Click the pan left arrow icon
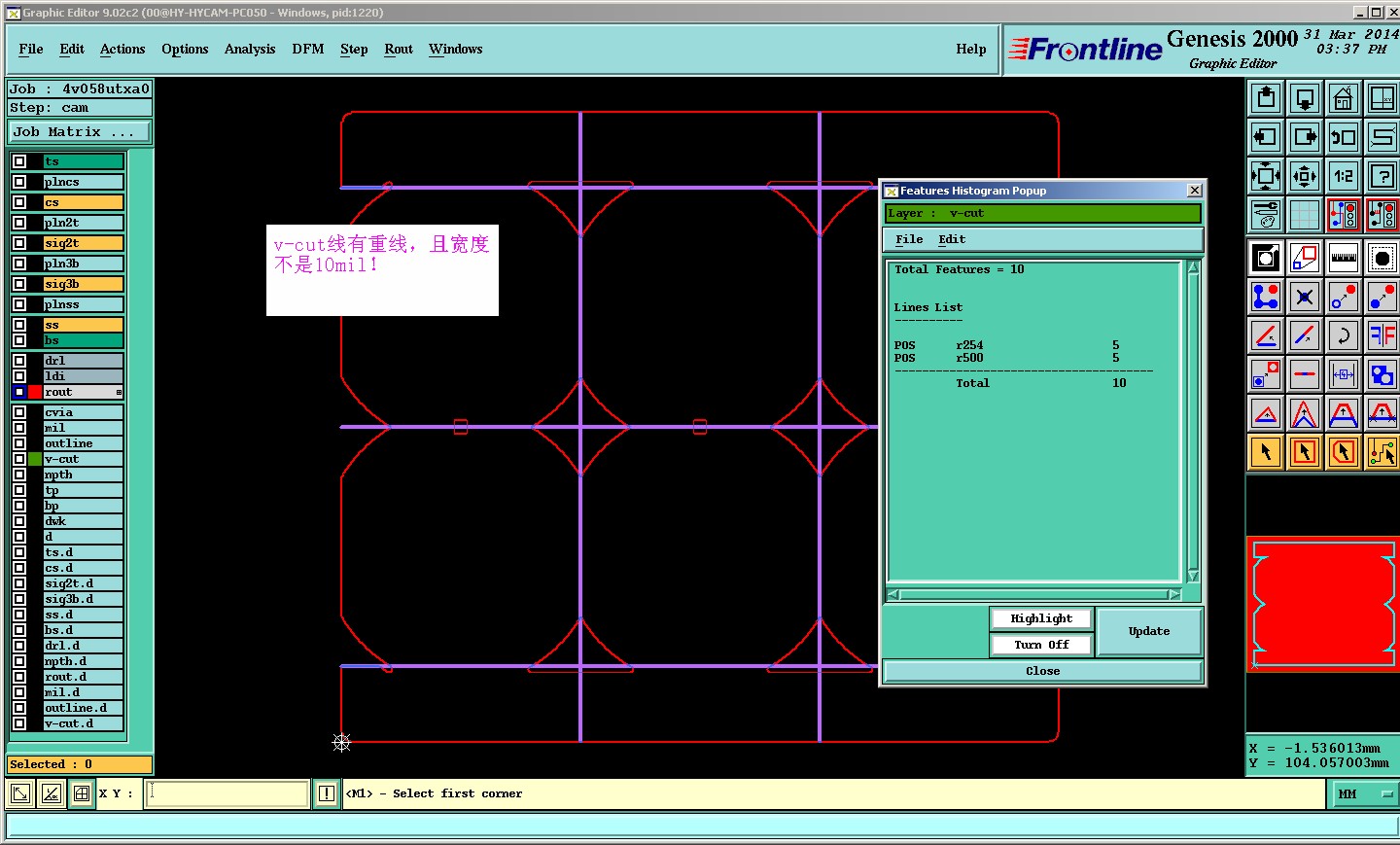1400x845 pixels. (x=1266, y=137)
